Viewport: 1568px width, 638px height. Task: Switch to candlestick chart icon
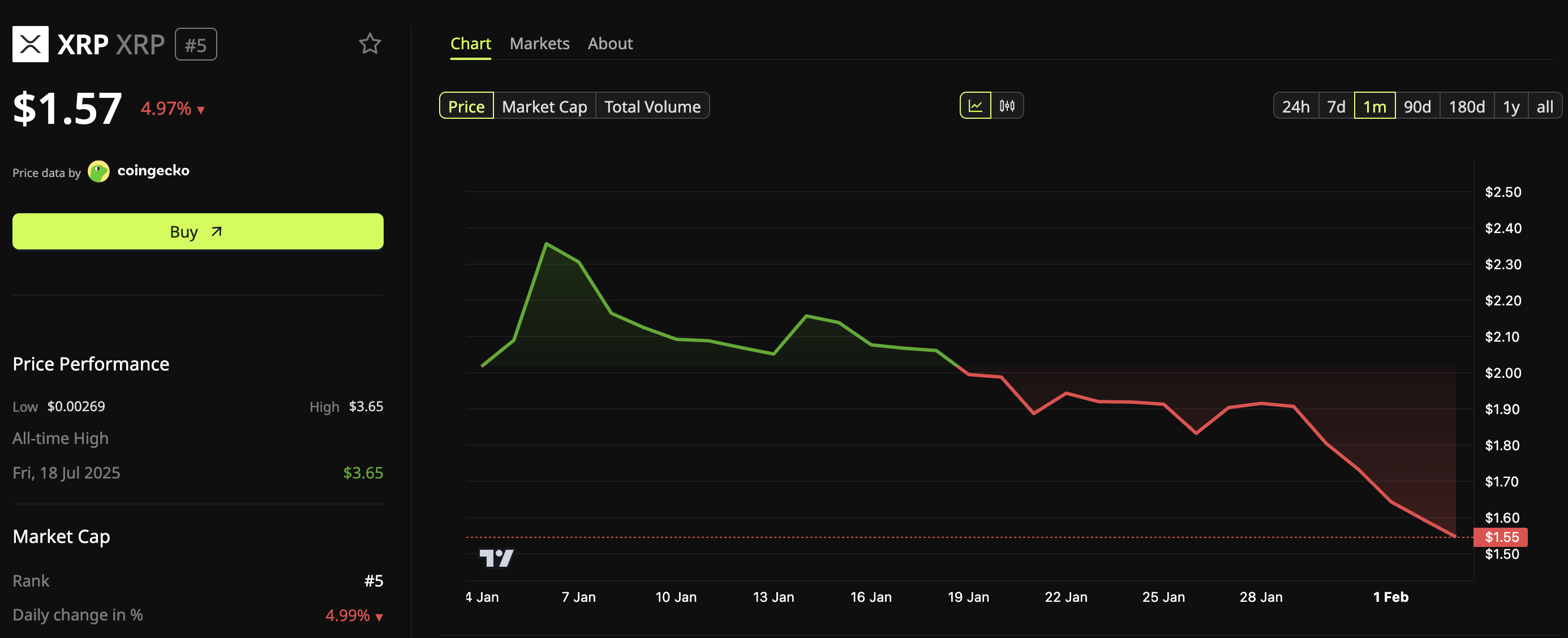1007,105
